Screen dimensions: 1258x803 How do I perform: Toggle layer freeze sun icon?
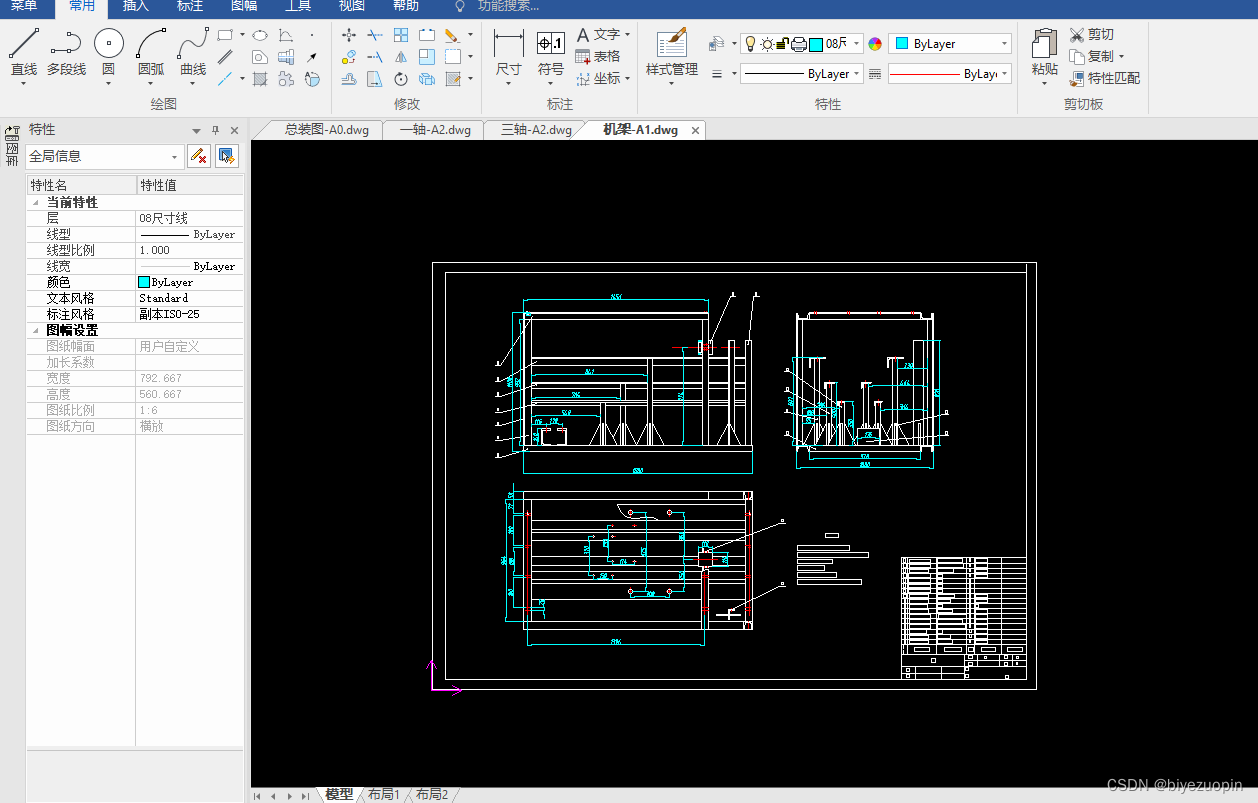click(767, 44)
